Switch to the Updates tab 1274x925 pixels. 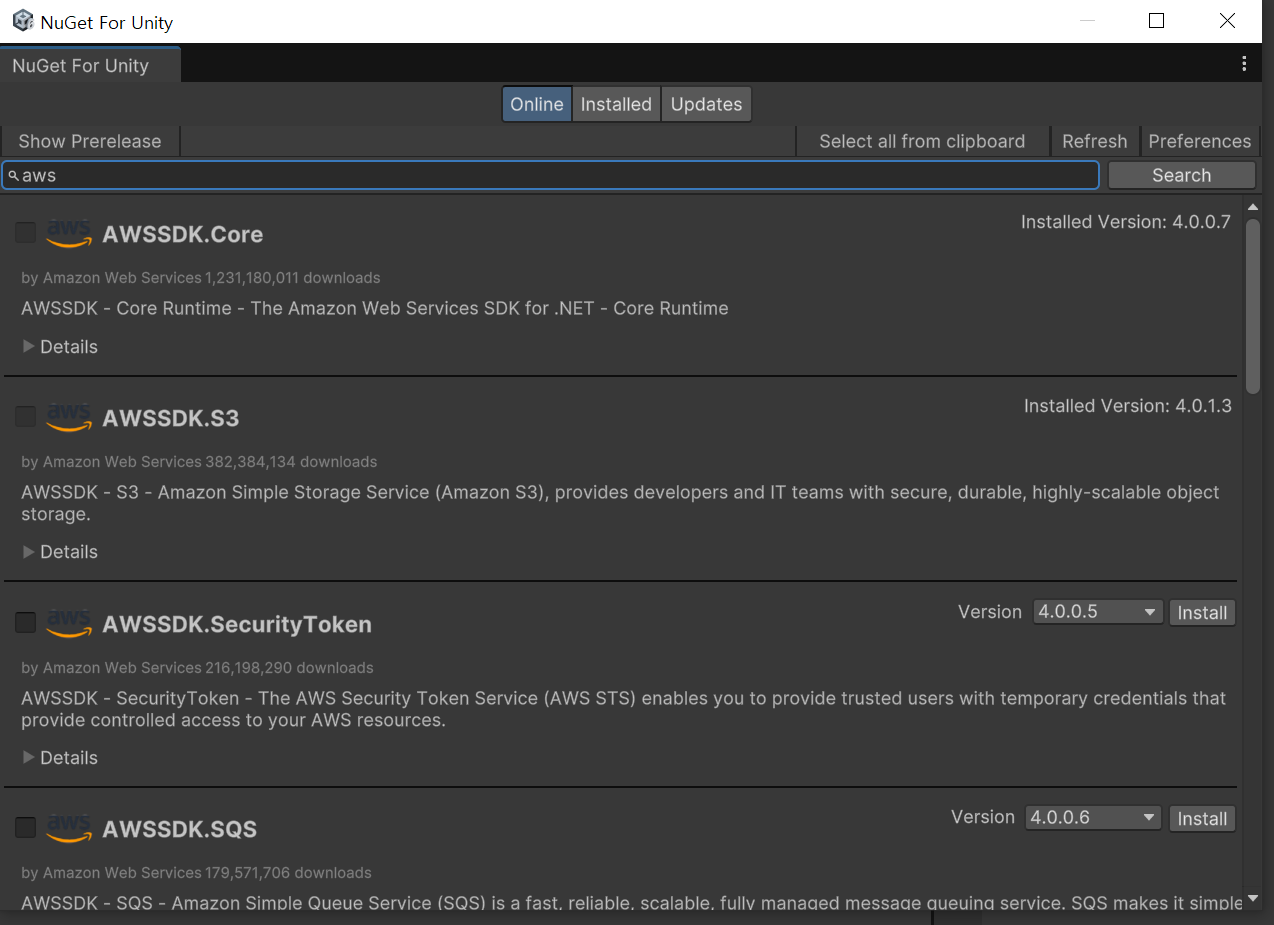tap(706, 104)
